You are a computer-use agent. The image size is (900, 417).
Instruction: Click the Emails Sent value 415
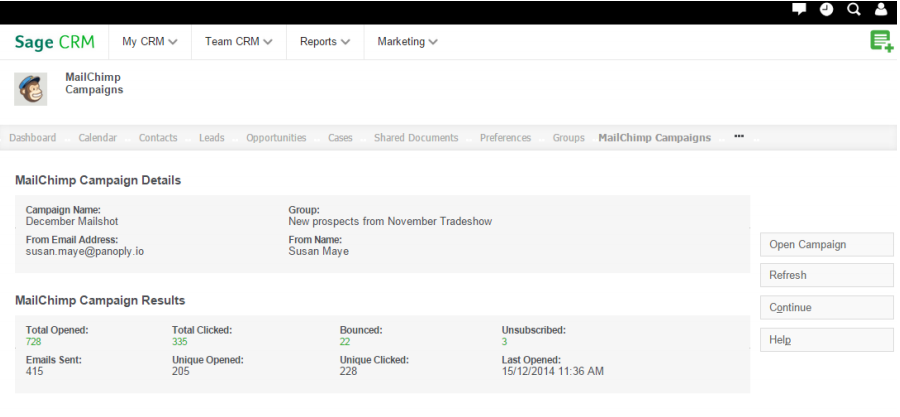(x=34, y=372)
